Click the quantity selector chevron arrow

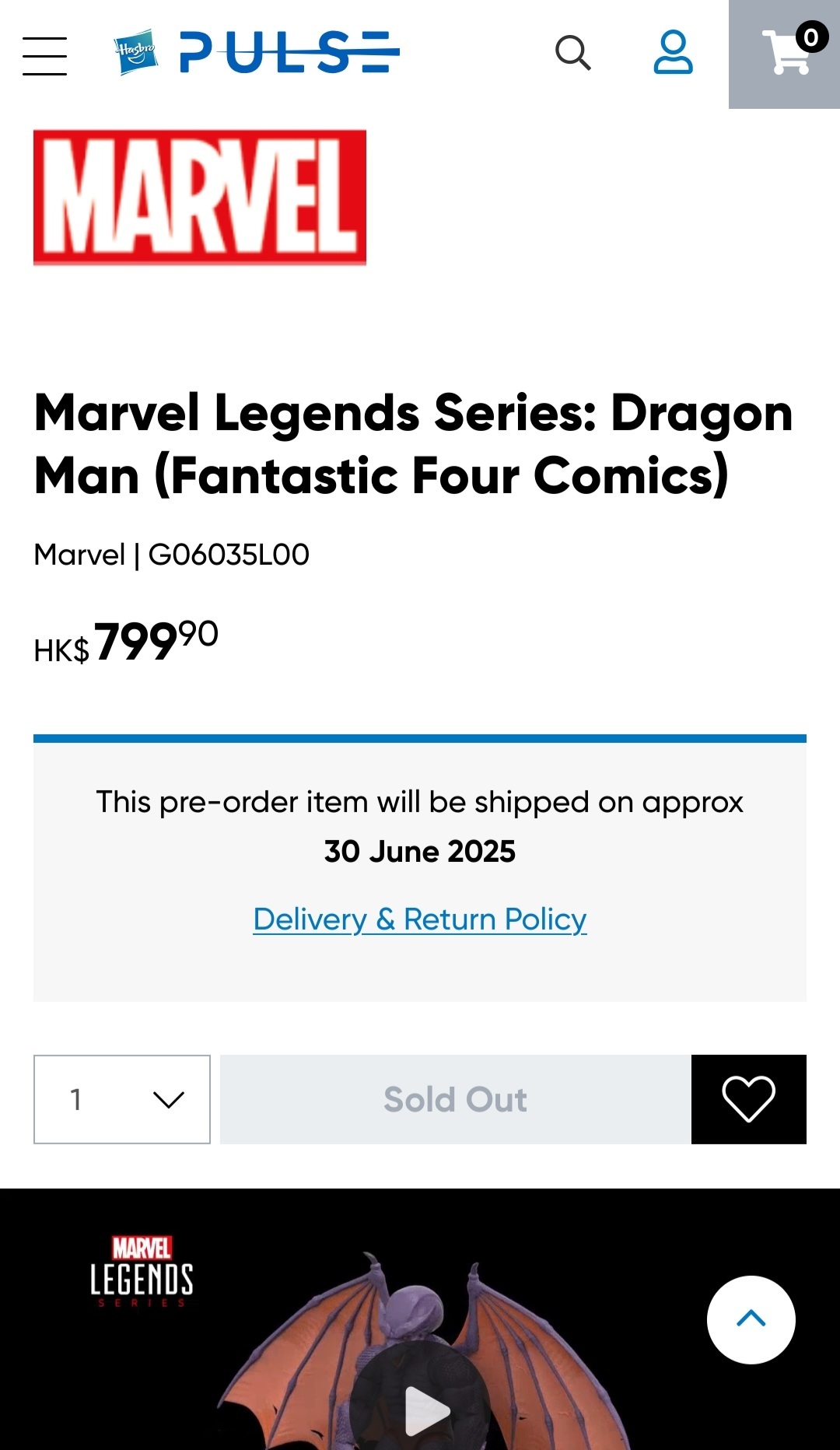point(169,1099)
